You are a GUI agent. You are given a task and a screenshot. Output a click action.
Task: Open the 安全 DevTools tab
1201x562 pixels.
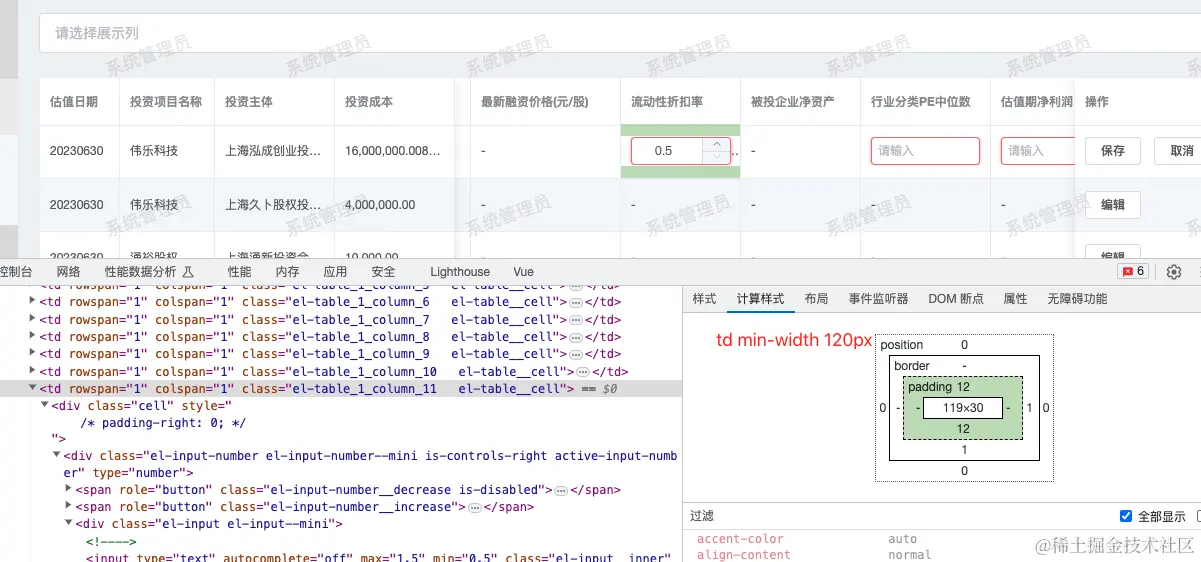pyautogui.click(x=384, y=272)
